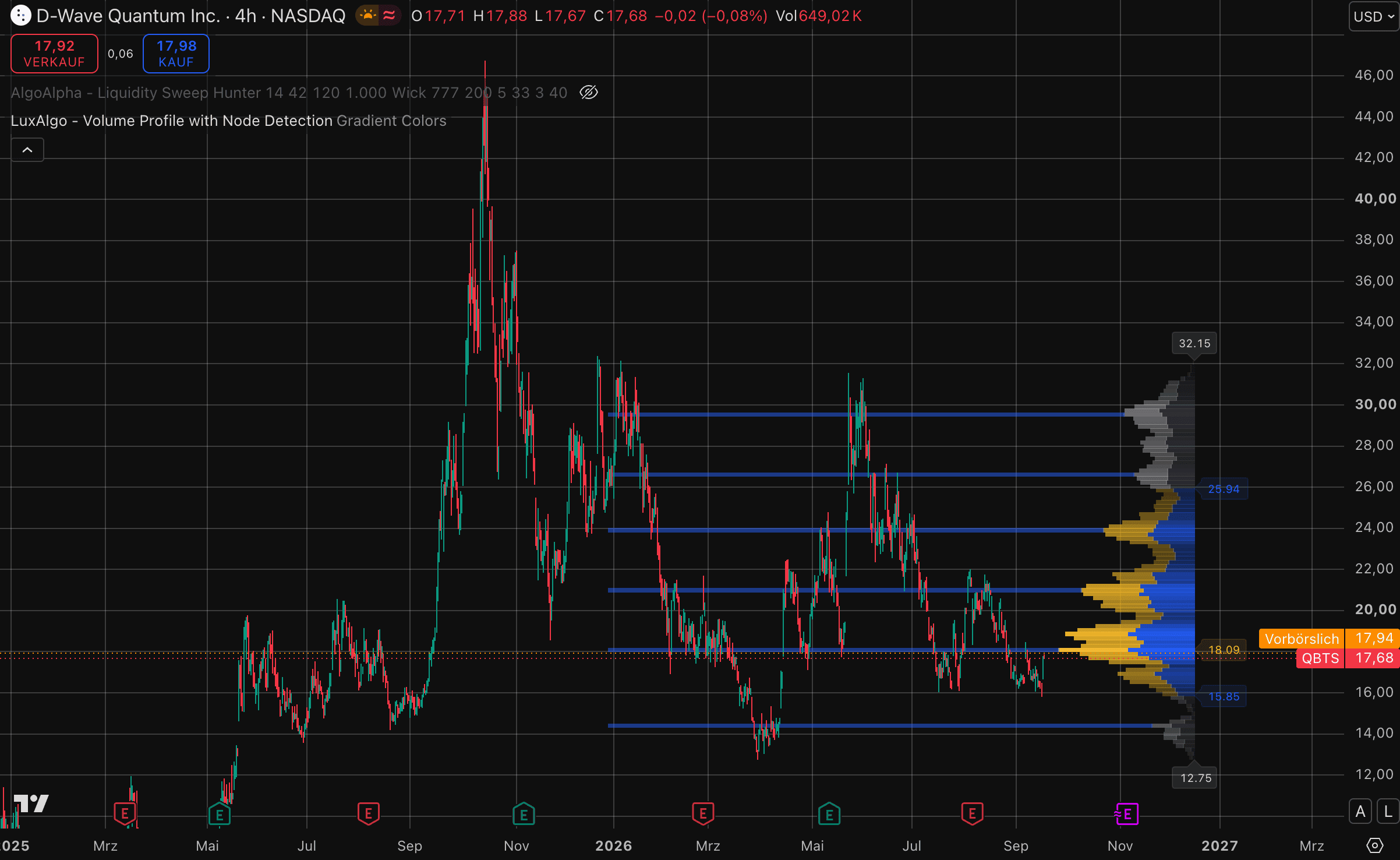Screen dimensions: 1400x860
Task: Click the 32.15 volume profile top label
Action: [x=1194, y=343]
